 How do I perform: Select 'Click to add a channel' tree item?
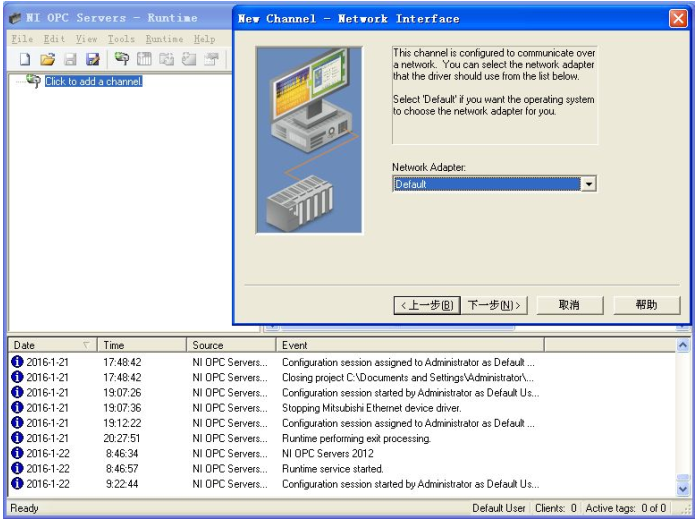94,81
